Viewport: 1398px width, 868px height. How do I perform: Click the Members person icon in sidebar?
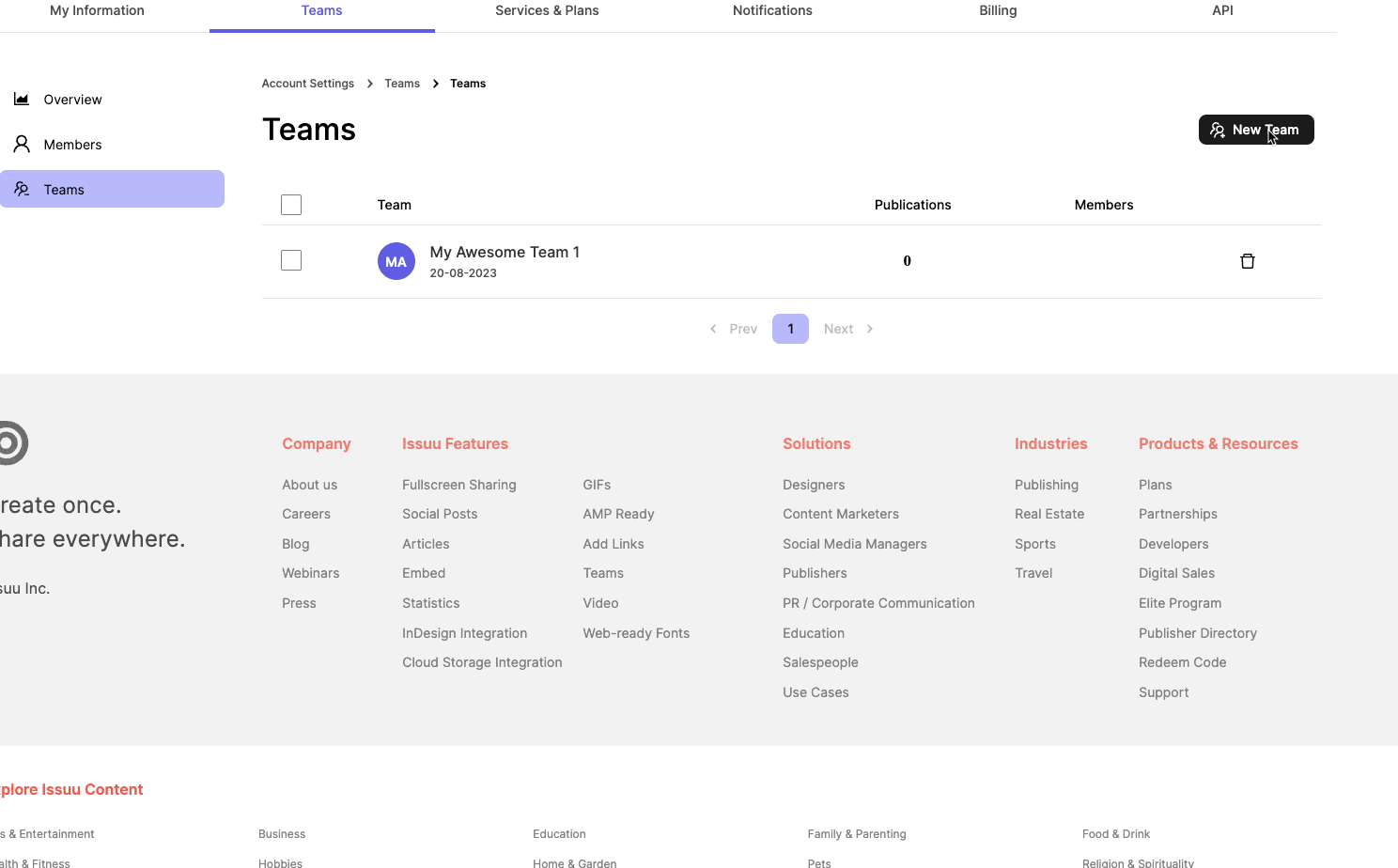(x=22, y=144)
